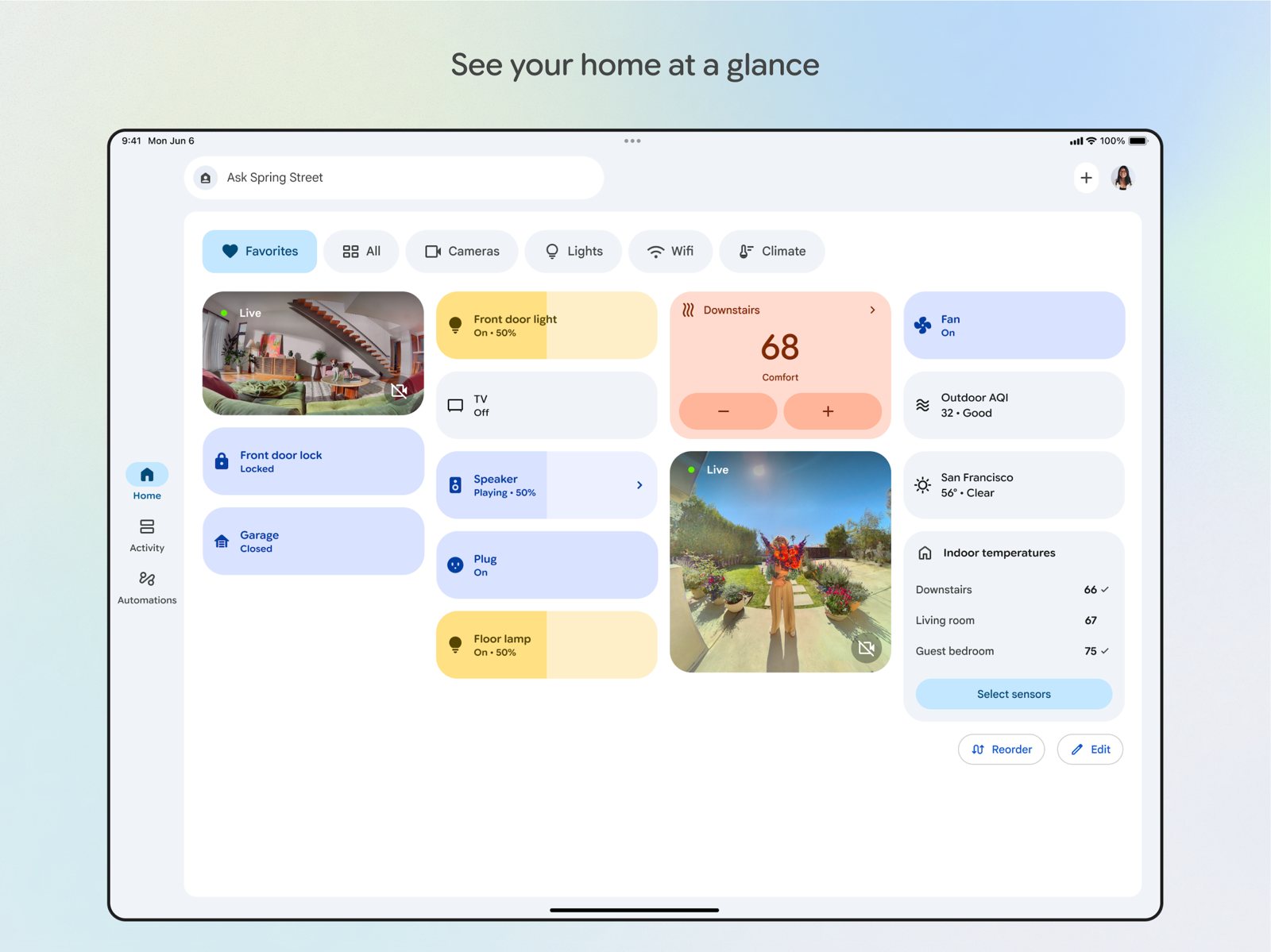Open the Automations section icon
The image size is (1271, 952).
tap(147, 579)
